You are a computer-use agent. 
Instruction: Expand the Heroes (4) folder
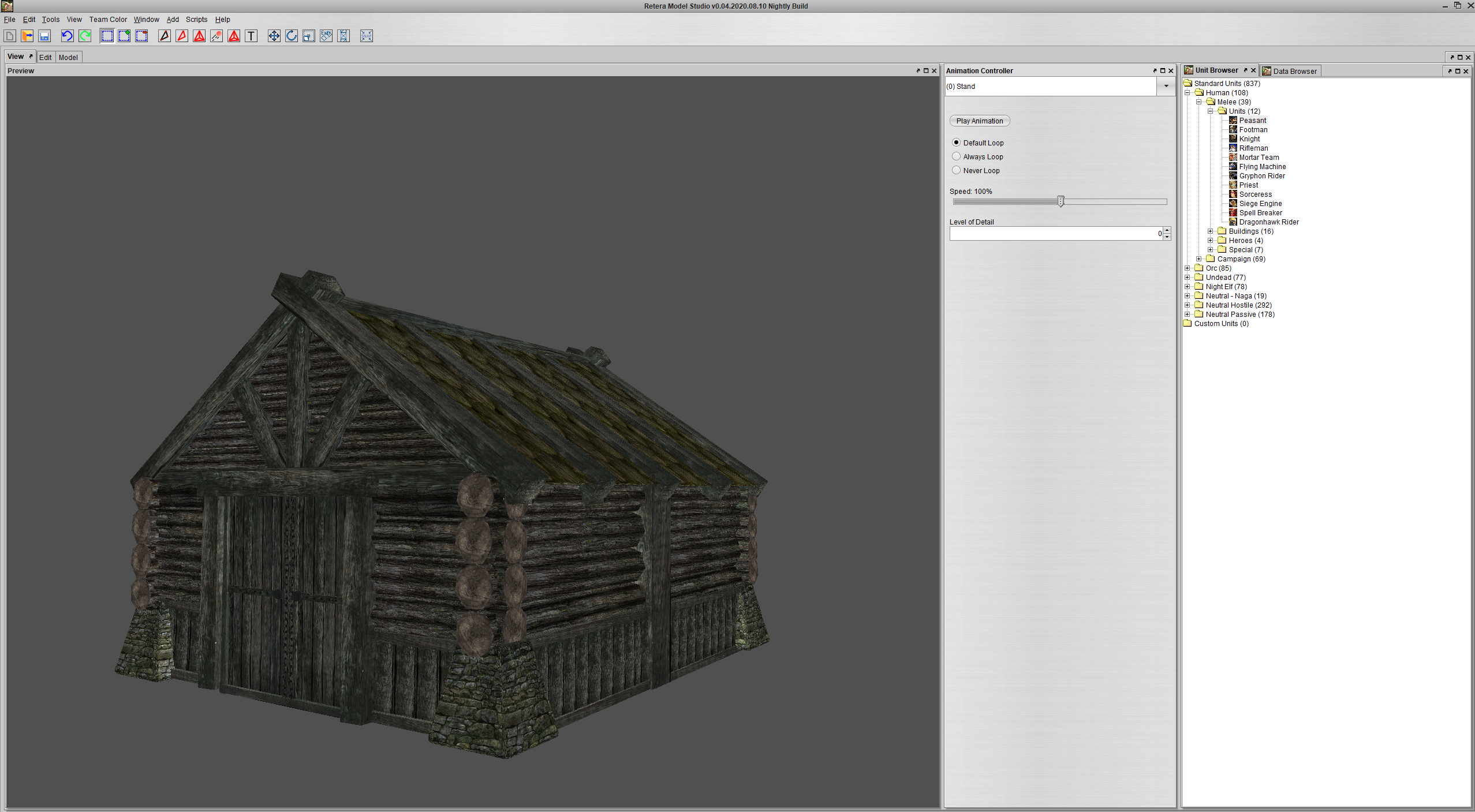(1211, 241)
